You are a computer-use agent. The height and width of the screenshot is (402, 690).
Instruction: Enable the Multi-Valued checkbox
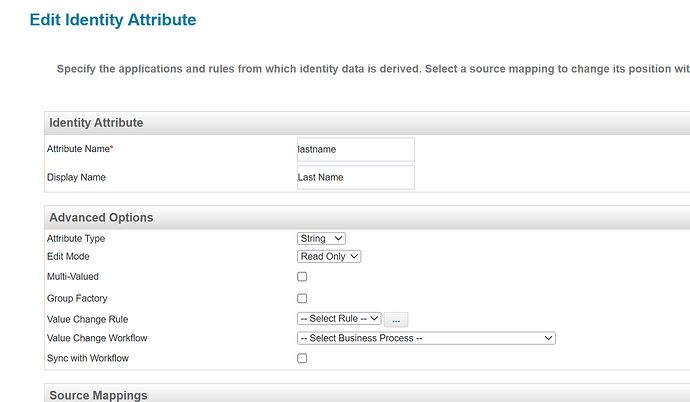click(x=302, y=276)
